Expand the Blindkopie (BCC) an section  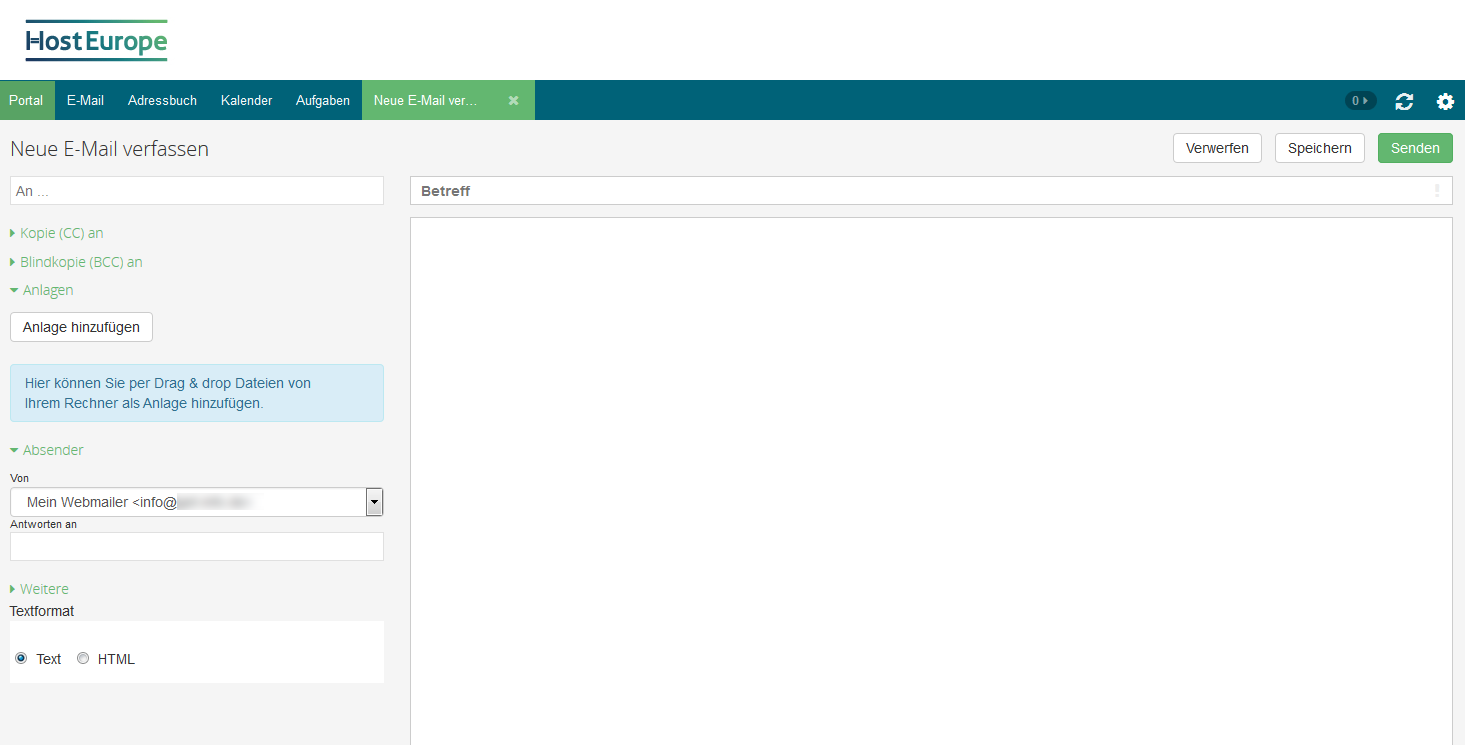pyautogui.click(x=76, y=261)
